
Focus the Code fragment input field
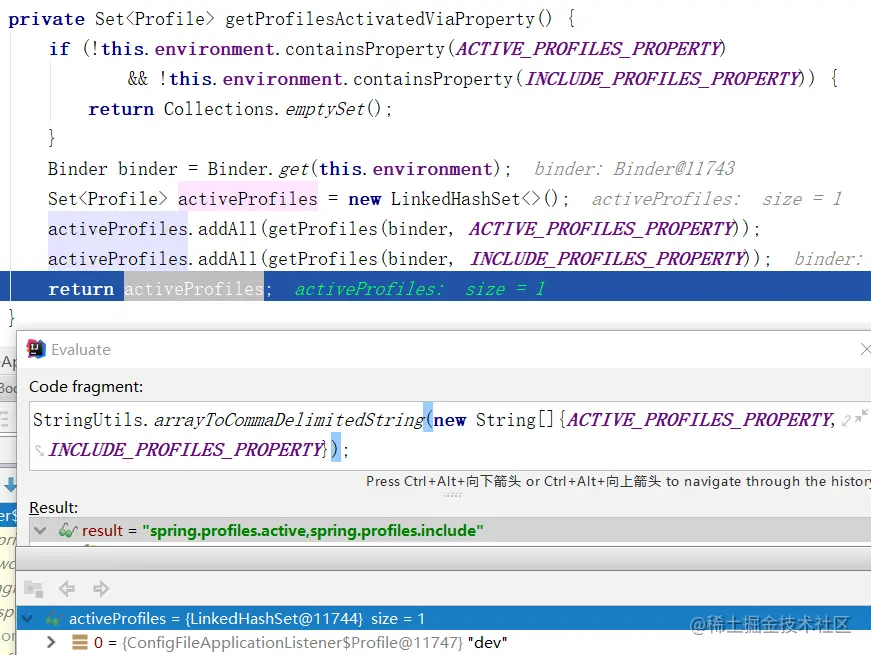pos(450,436)
